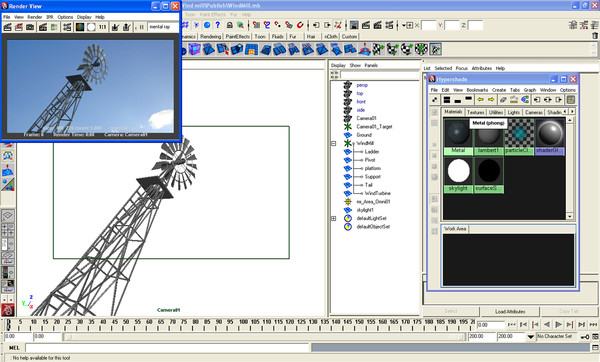The height and width of the screenshot is (362, 600).
Task: Collapse the WindMill group in Outliner
Action: point(333,143)
